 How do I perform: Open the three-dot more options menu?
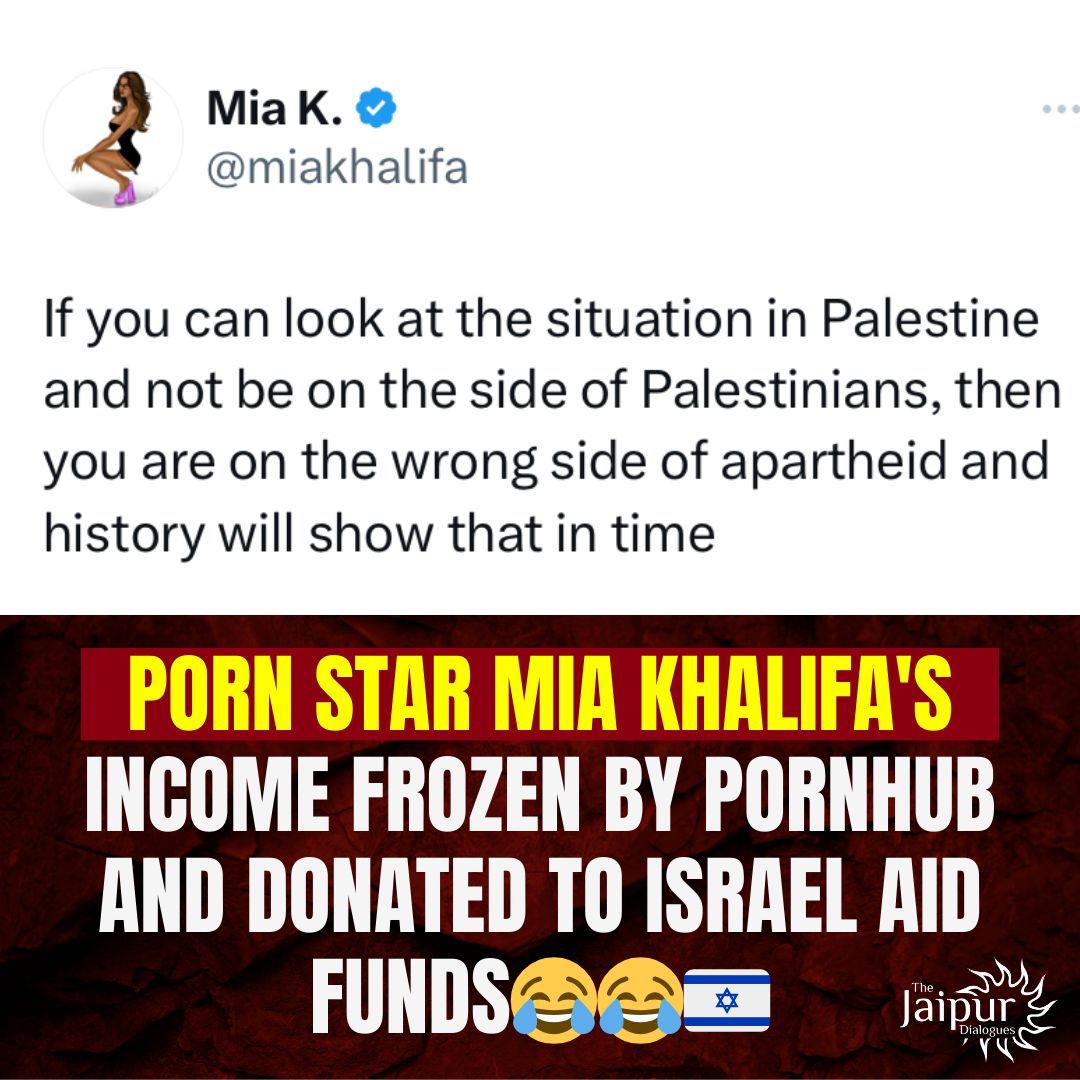[x=1061, y=109]
